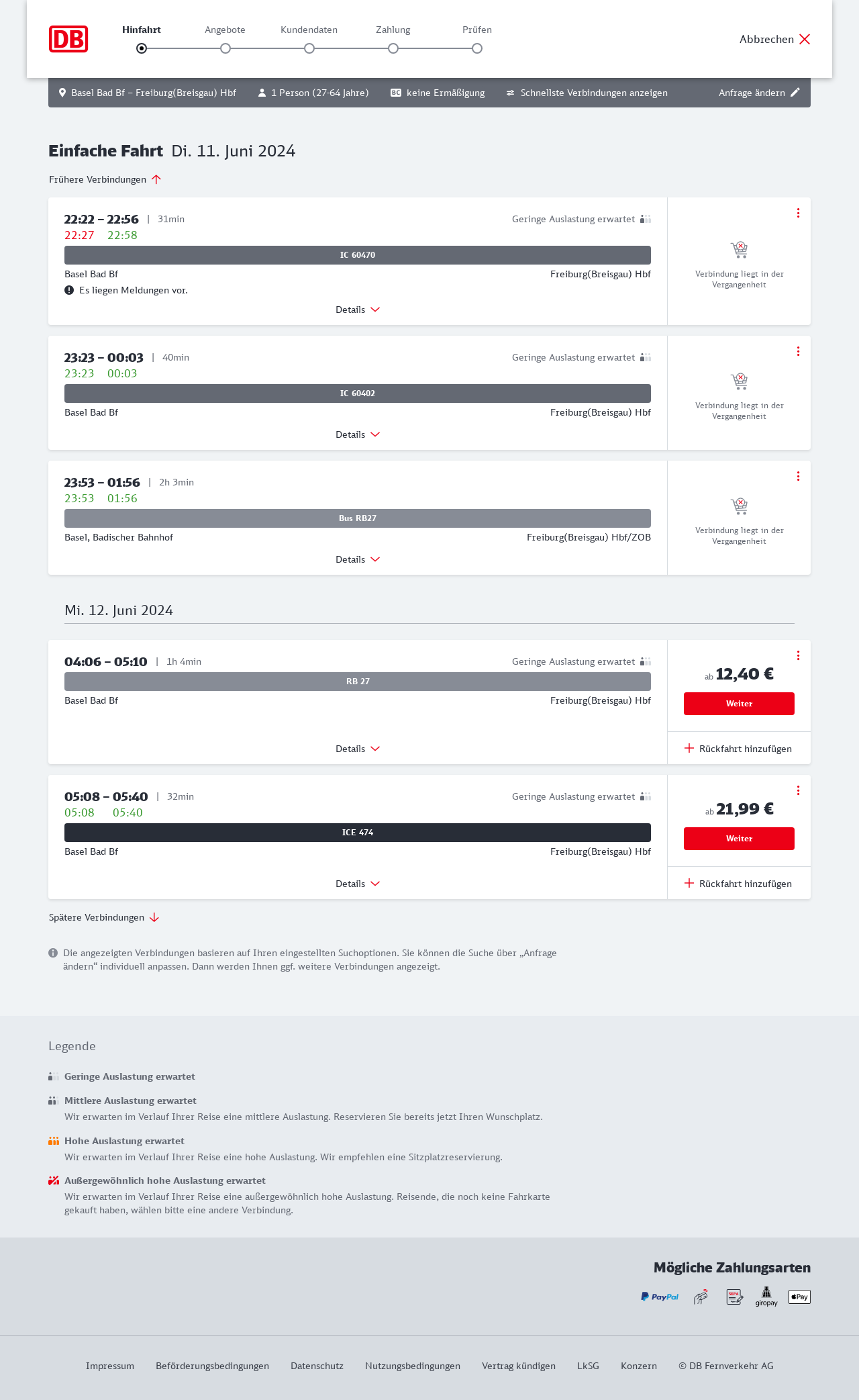Screen dimensions: 859x1400
Task: Show Frühere Verbindungen
Action: 105,179
